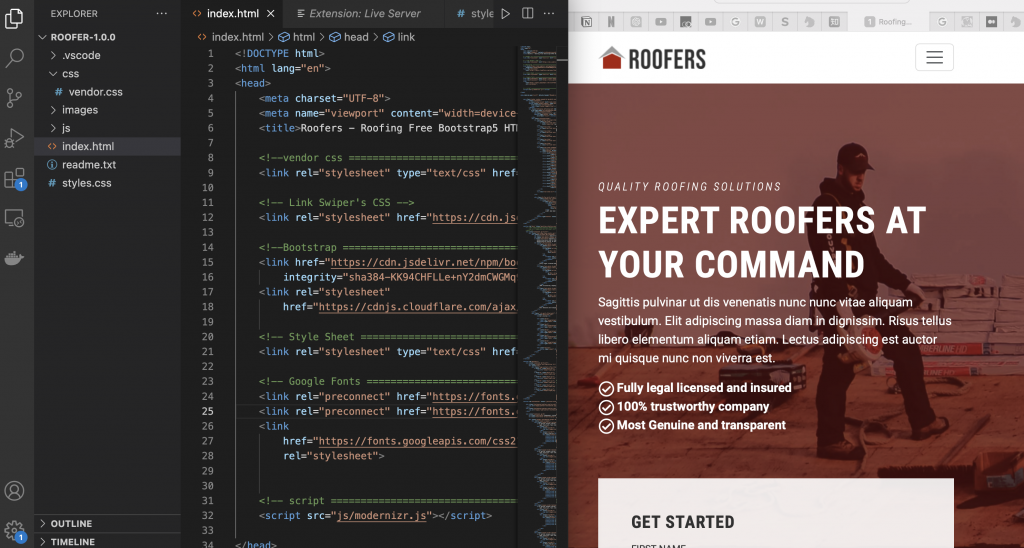Click line number 25 in the gutter
1024x548 pixels.
[x=207, y=411]
